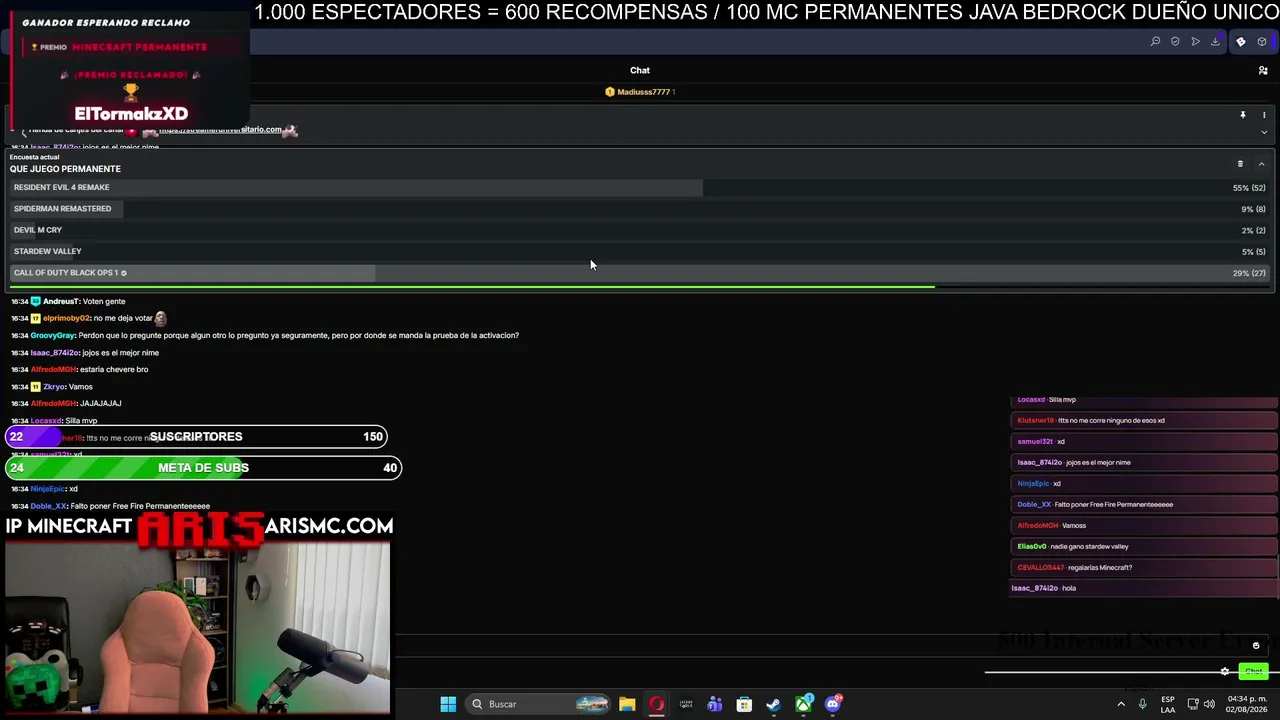Select CALL OF DUTY BLACK OPS 1 option
This screenshot has width=1280, height=720.
pos(640,273)
